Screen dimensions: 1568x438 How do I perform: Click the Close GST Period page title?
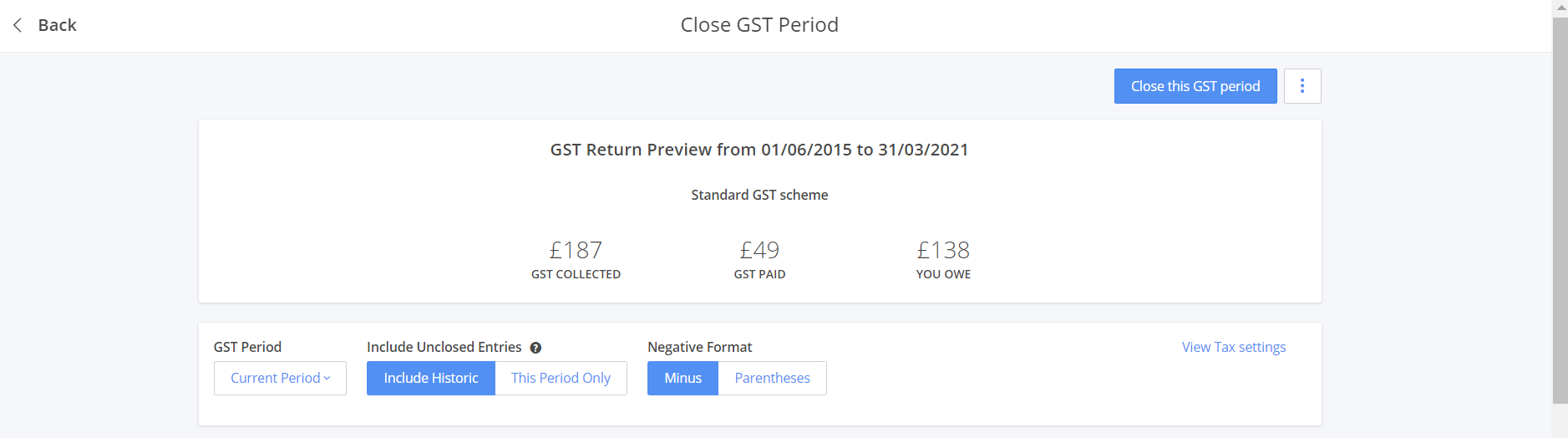point(759,25)
